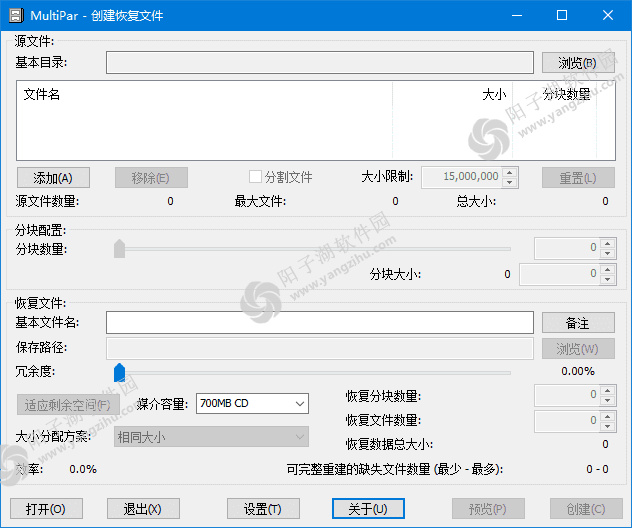Click 添加(A) to add source files
The width and height of the screenshot is (632, 528).
coord(53,178)
